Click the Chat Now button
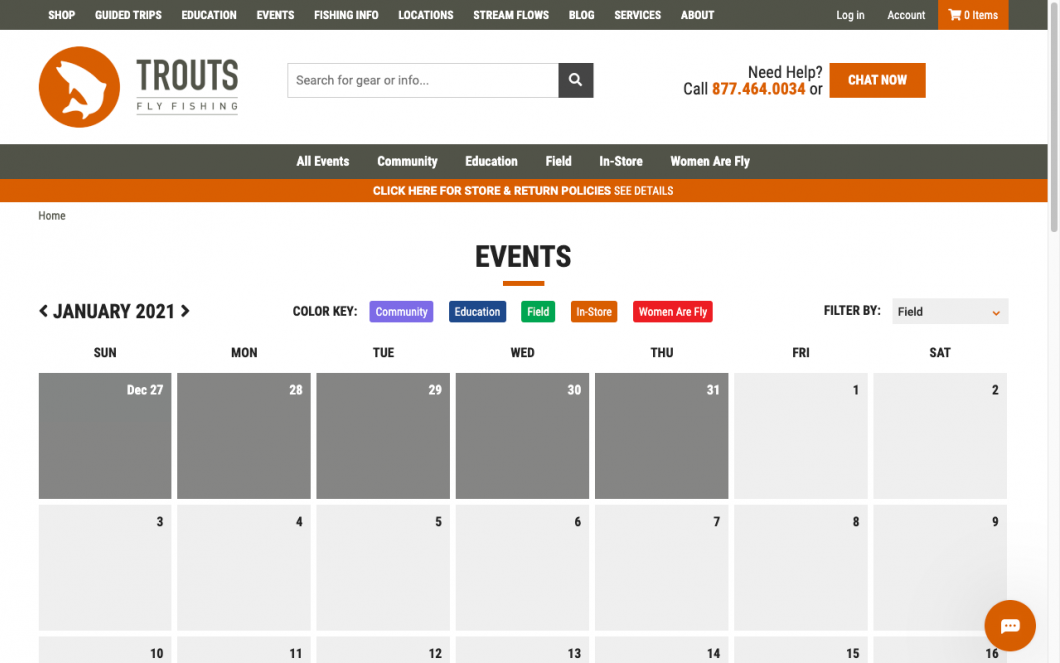The image size is (1060, 663). [x=877, y=80]
